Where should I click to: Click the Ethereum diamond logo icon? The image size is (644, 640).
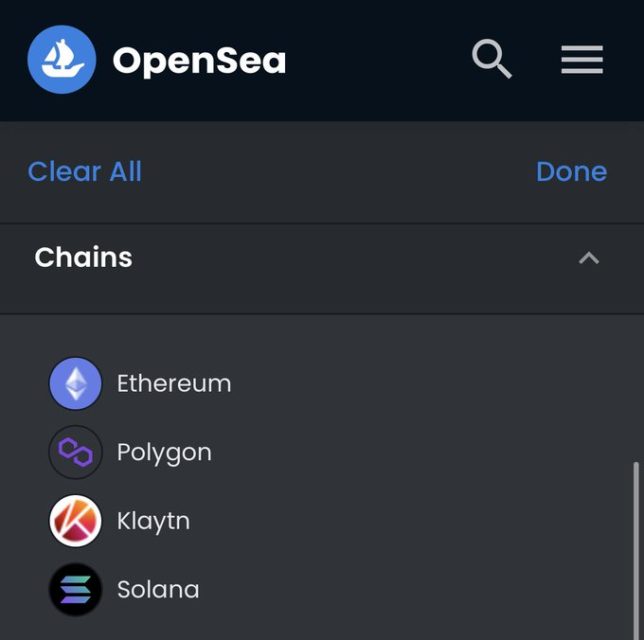75,383
